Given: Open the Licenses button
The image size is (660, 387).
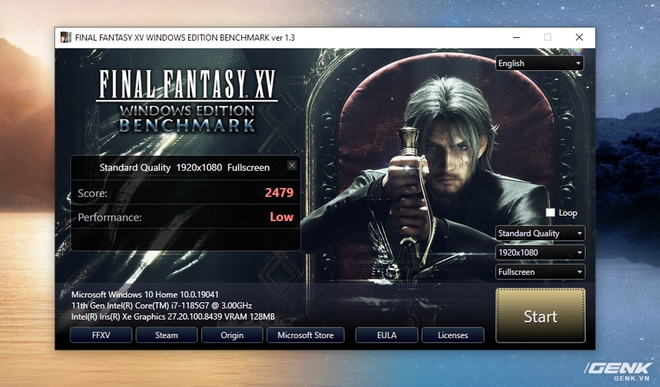Looking at the screenshot, I should pos(453,335).
